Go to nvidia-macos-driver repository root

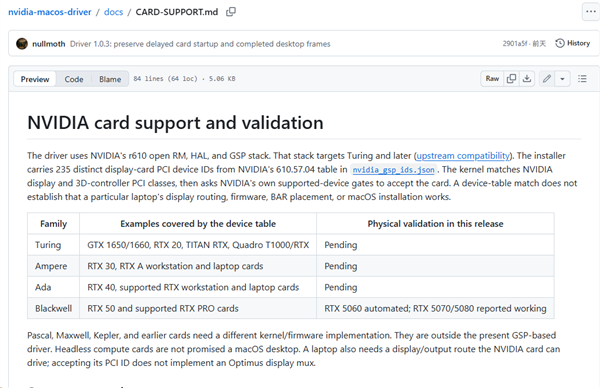[x=50, y=12]
